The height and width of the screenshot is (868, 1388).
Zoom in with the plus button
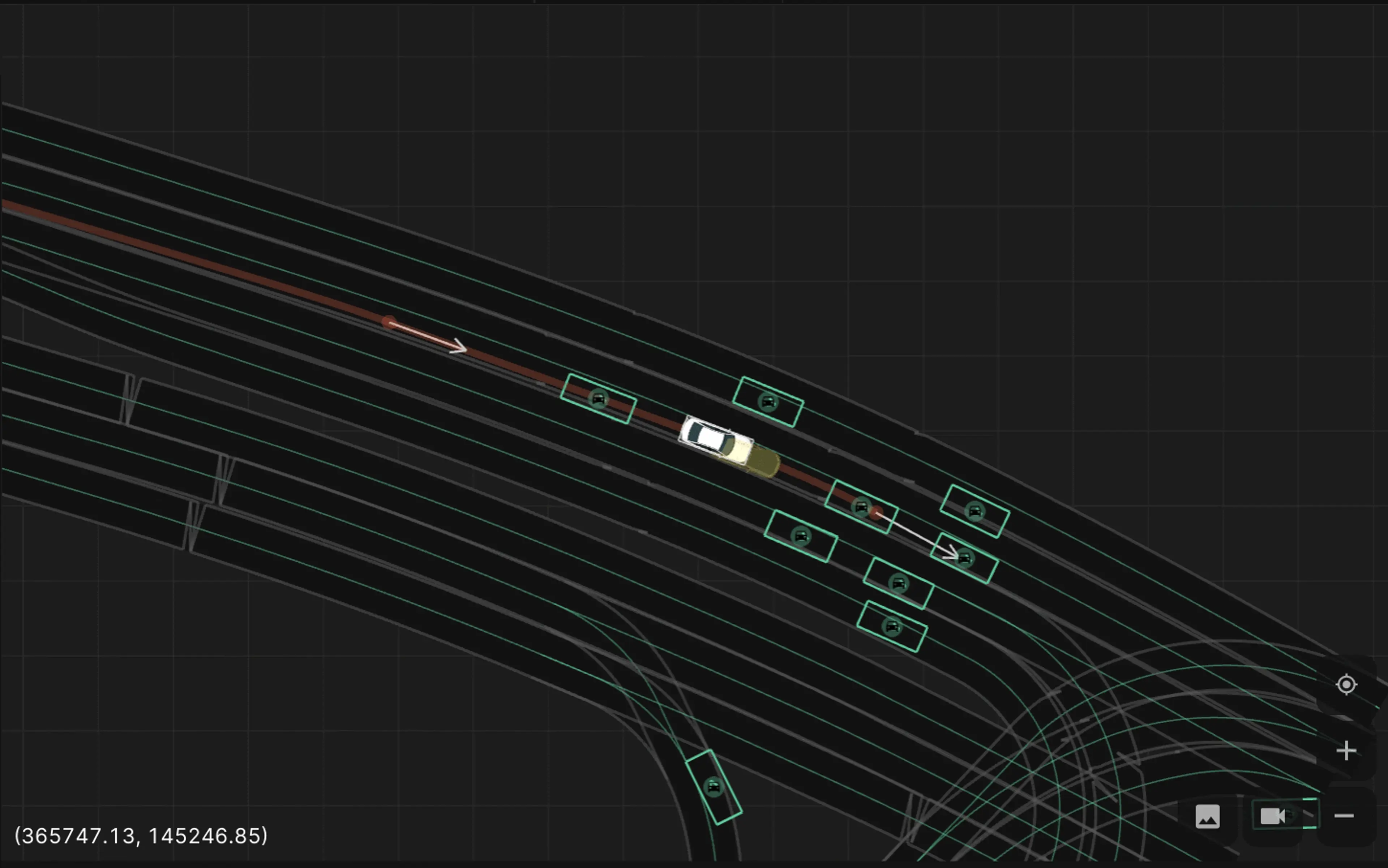1346,750
